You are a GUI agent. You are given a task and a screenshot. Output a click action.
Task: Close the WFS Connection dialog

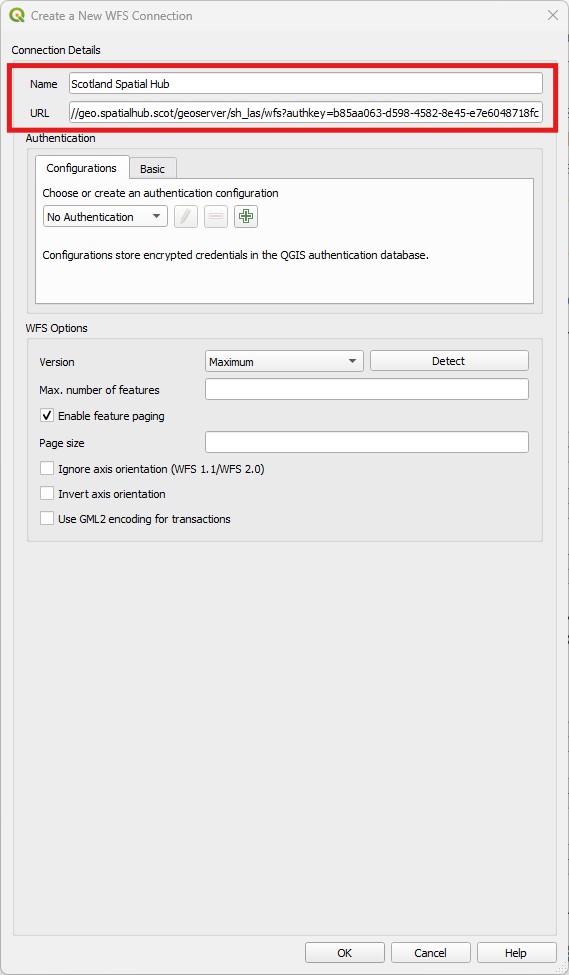click(x=552, y=16)
